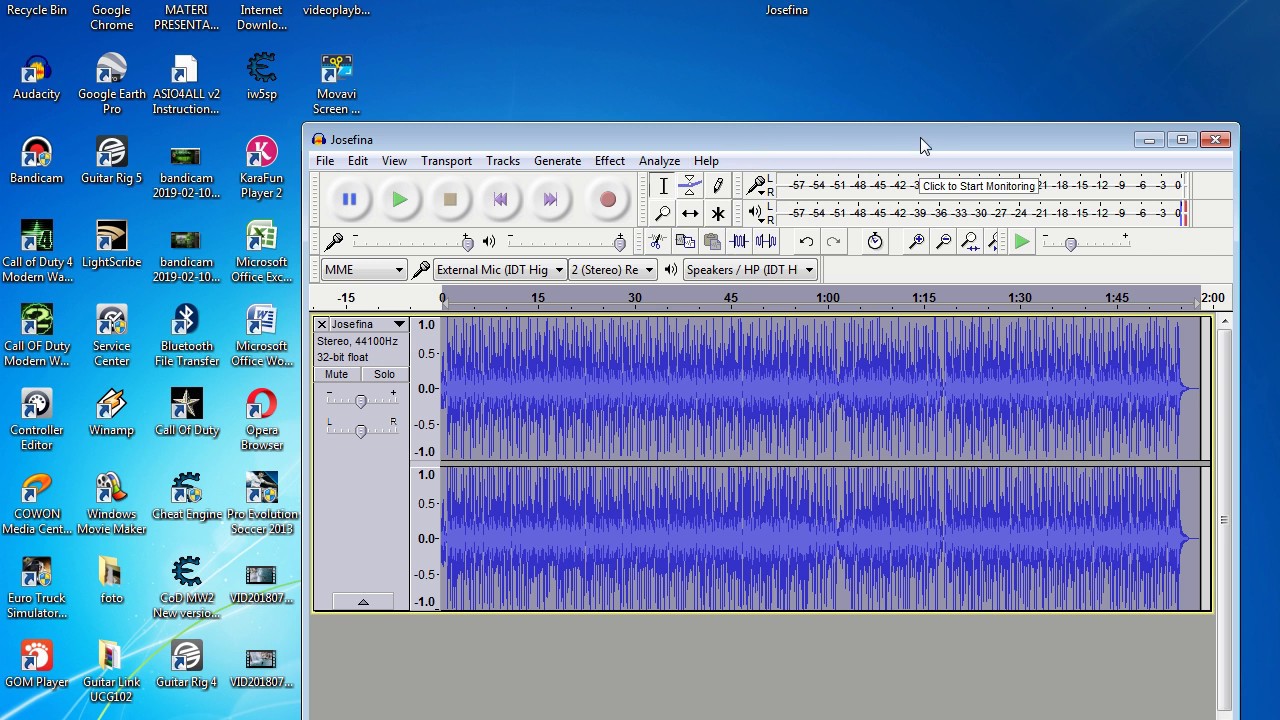This screenshot has height=720, width=1280.
Task: Mute the Josefina track
Action: click(x=336, y=374)
